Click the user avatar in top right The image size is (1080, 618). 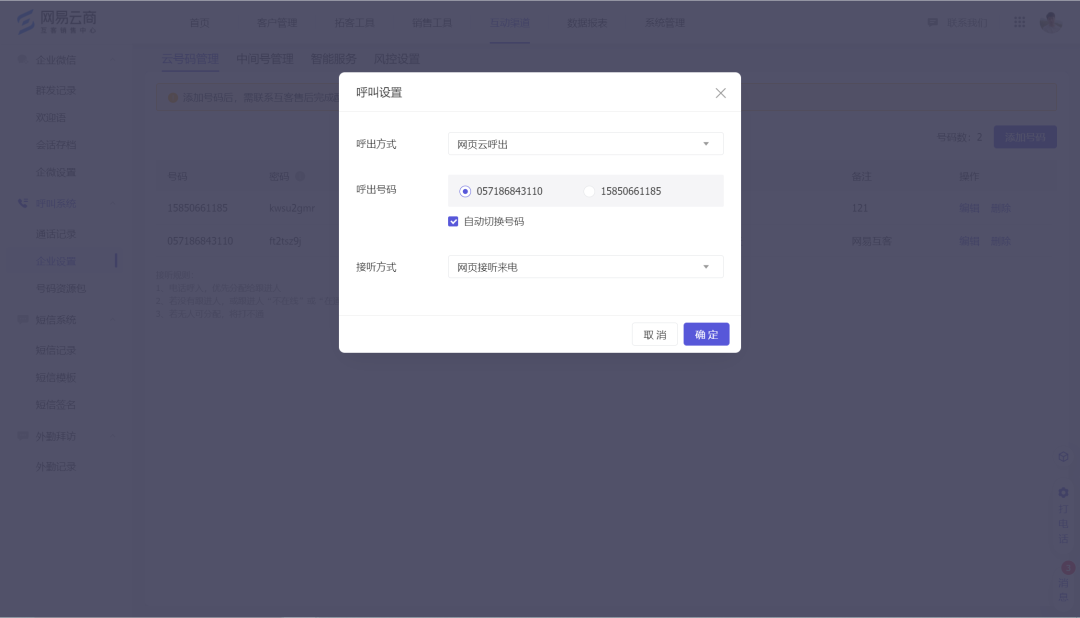(x=1051, y=21)
